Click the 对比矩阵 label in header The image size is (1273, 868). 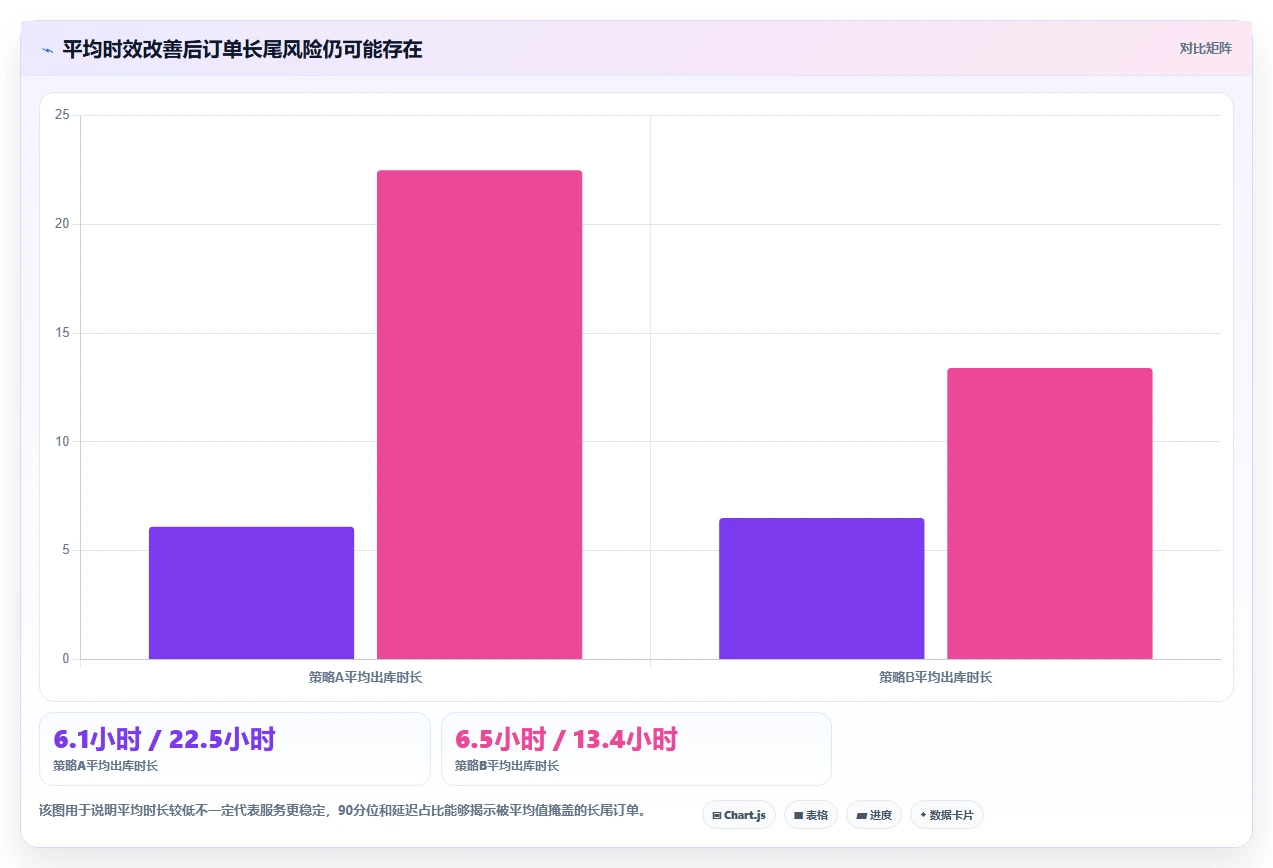tap(1205, 48)
